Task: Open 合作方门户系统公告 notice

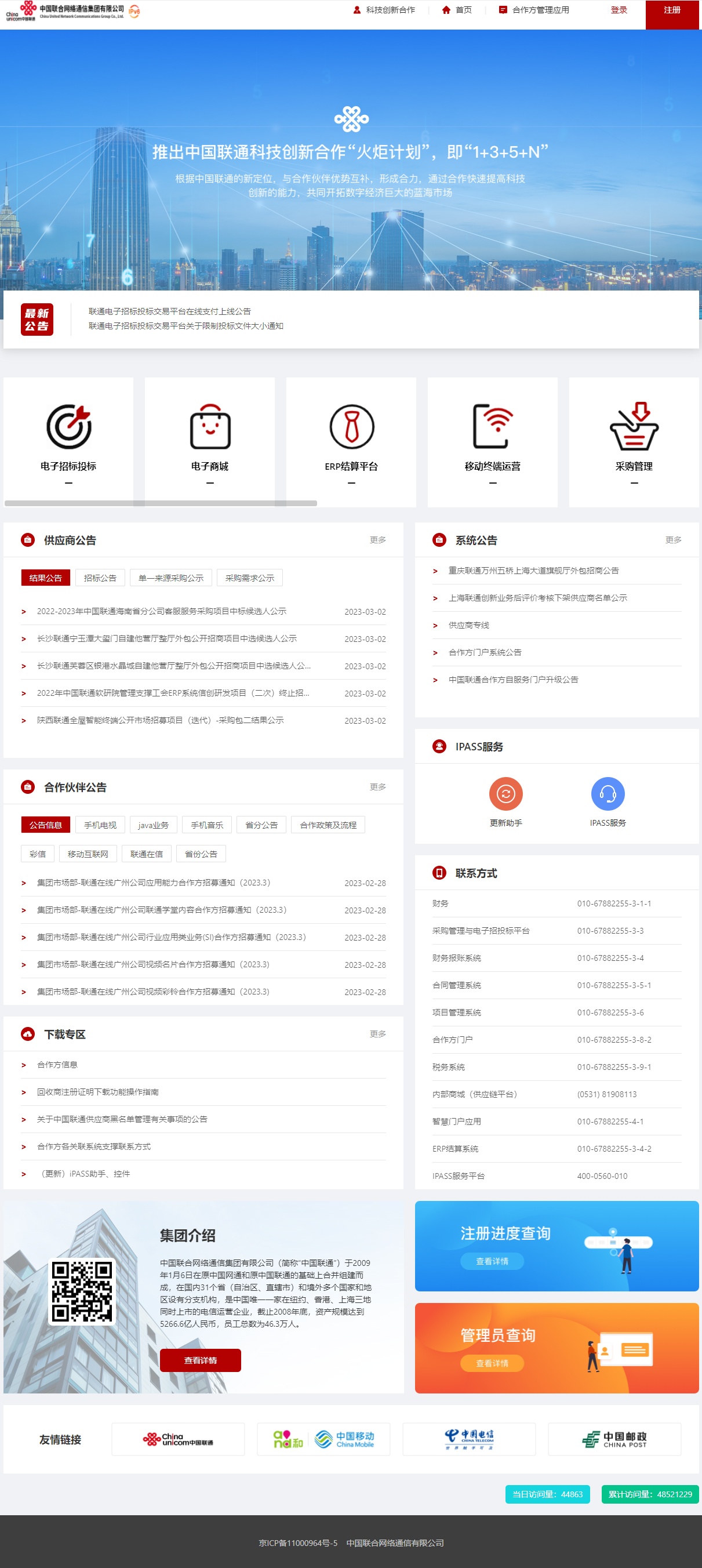Action: tap(485, 652)
